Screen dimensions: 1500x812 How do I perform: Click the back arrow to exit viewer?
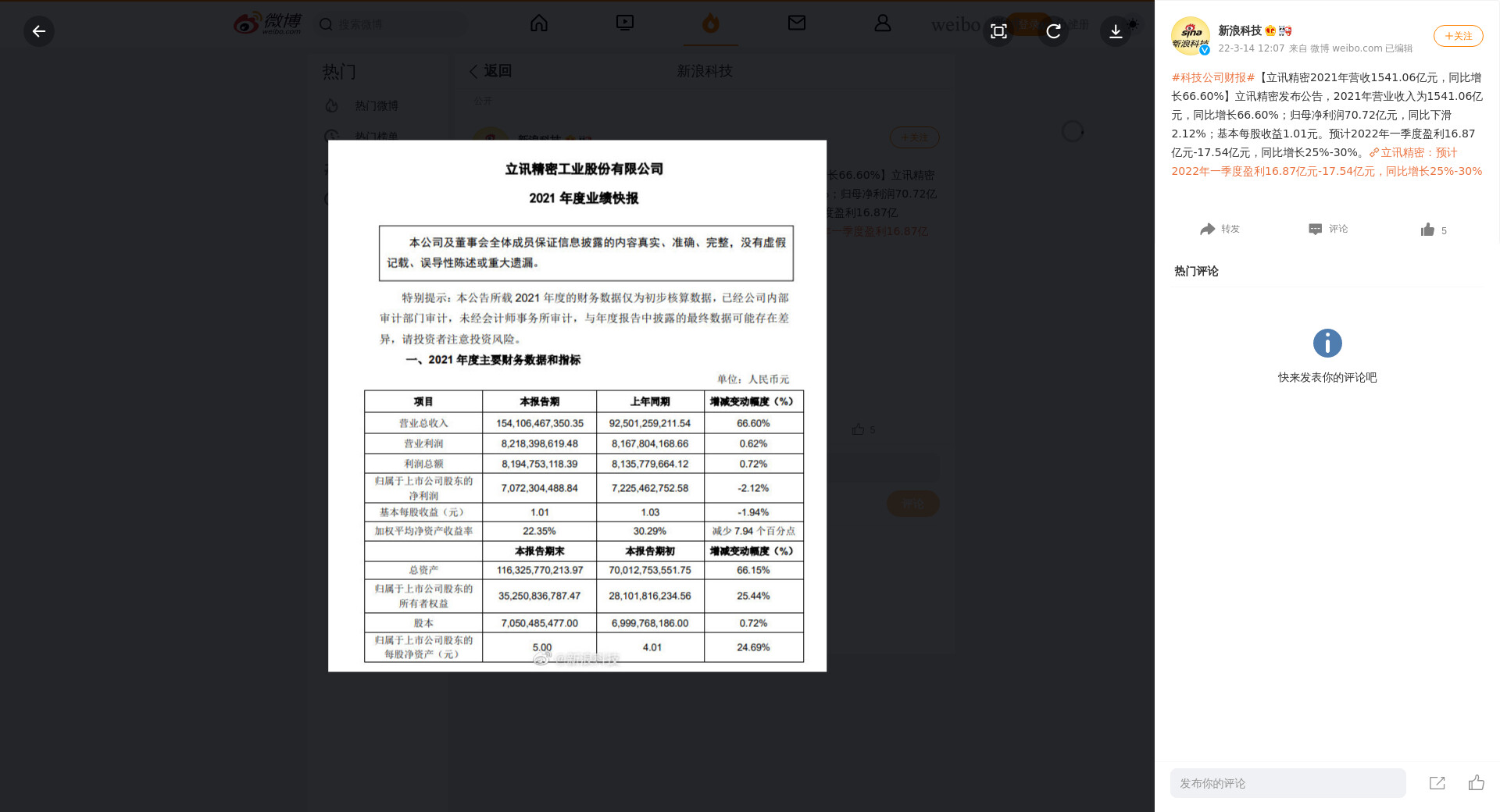tap(39, 31)
